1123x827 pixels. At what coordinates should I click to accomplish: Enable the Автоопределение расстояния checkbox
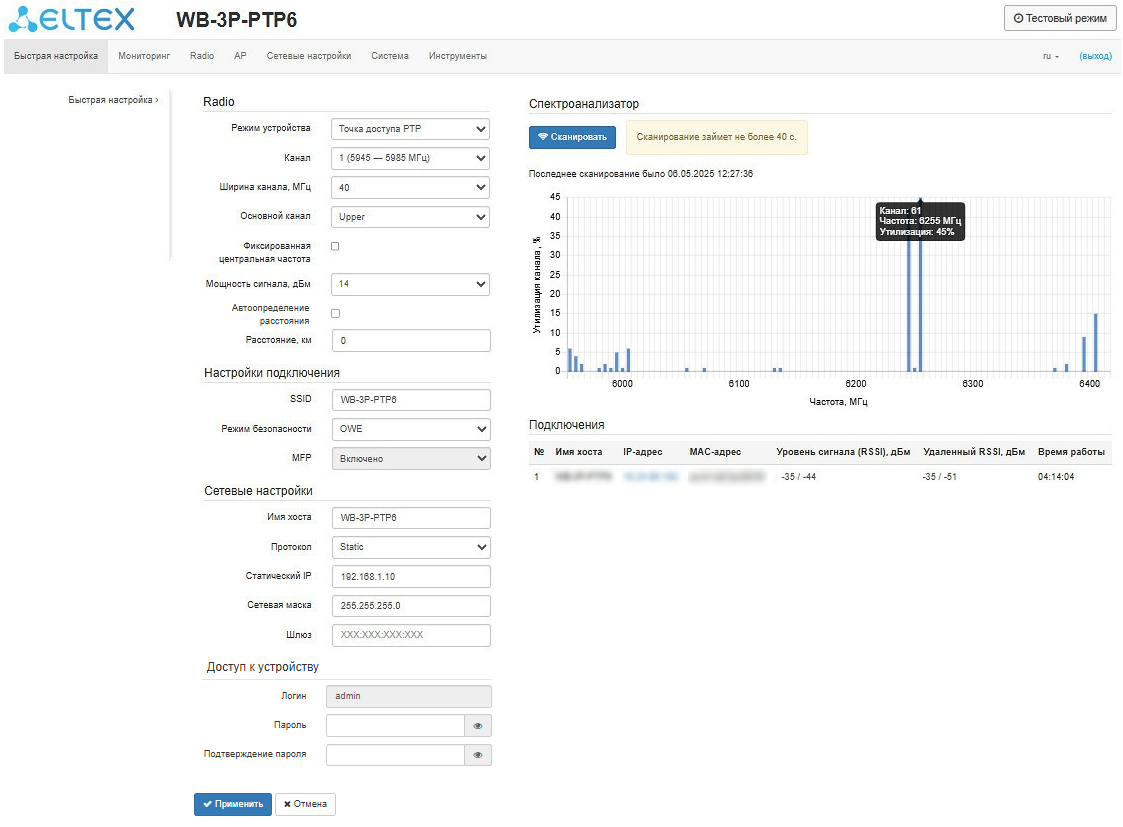click(x=335, y=314)
